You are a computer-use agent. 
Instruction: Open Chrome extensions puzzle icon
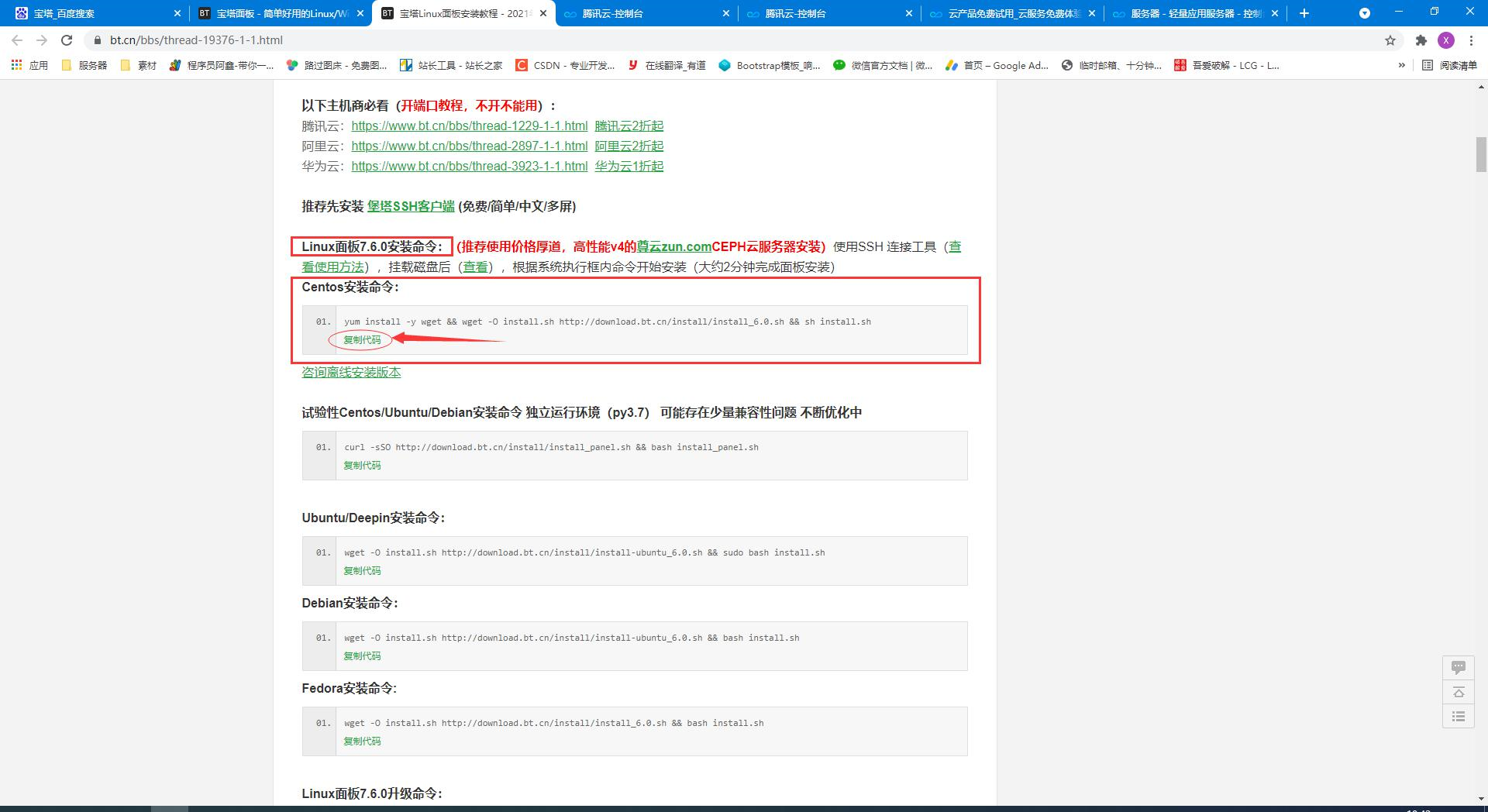coord(1421,40)
